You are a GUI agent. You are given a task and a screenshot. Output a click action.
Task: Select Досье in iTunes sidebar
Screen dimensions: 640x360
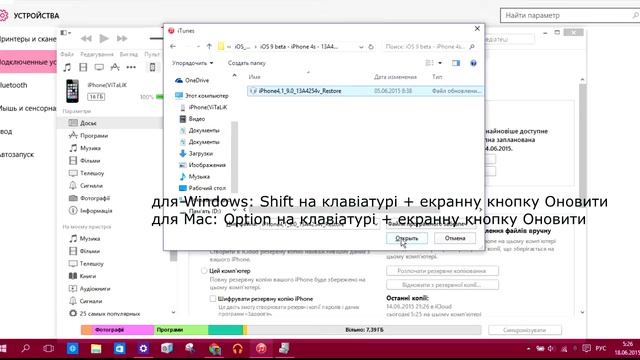[109, 123]
